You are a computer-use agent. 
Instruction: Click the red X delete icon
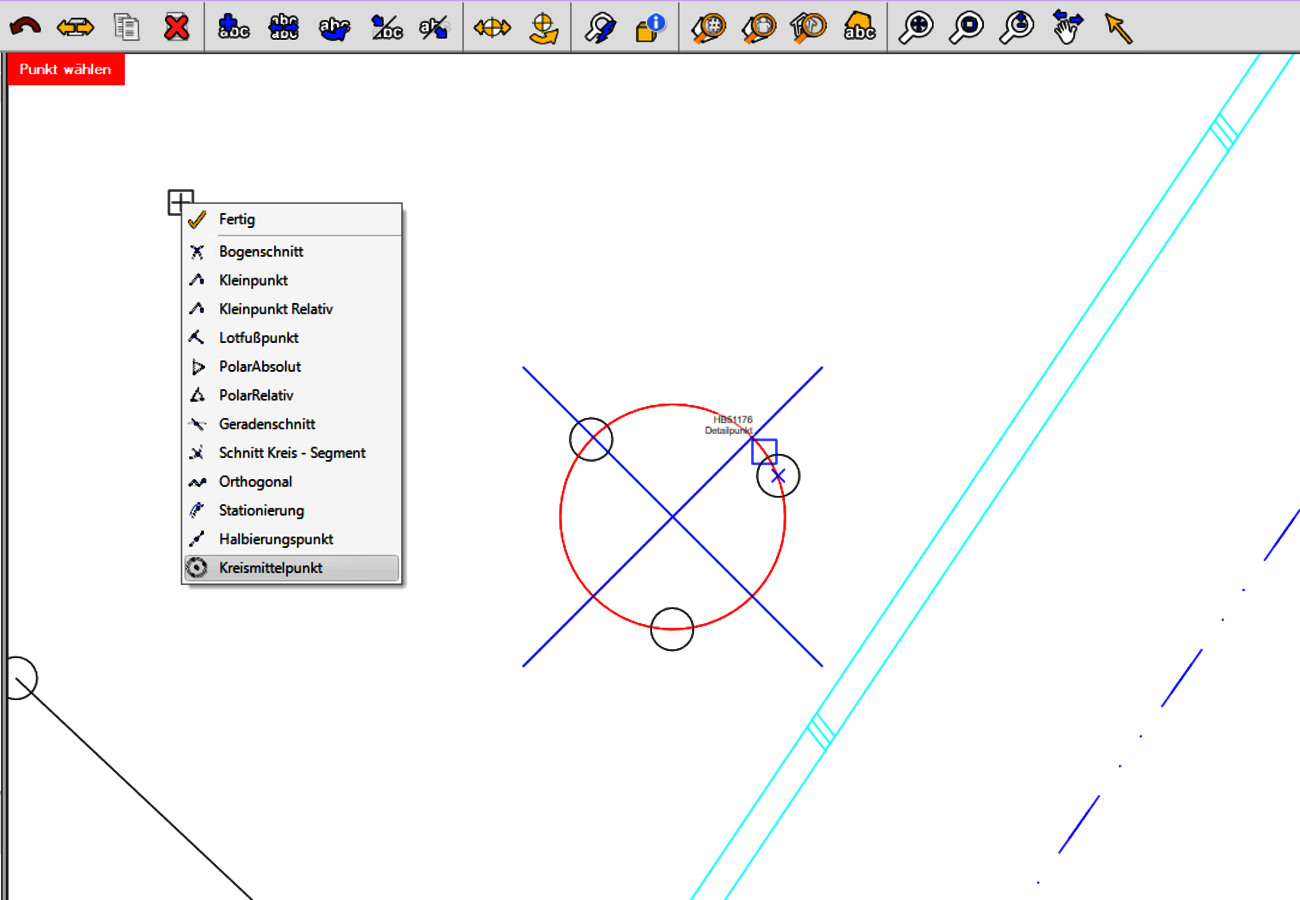tap(177, 27)
